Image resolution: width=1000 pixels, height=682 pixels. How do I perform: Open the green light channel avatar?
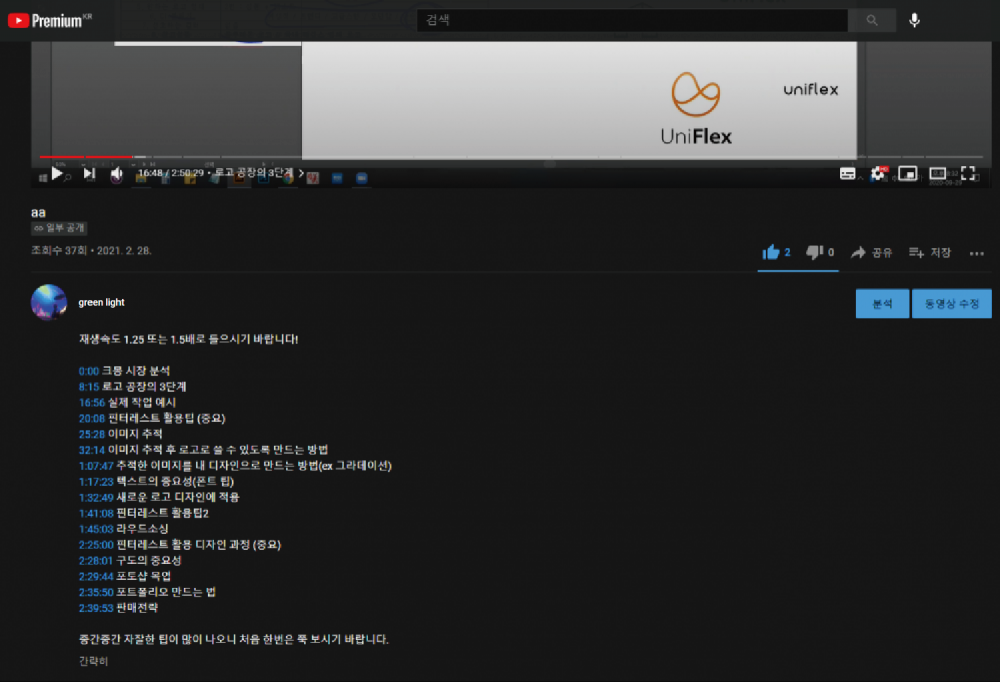point(48,302)
